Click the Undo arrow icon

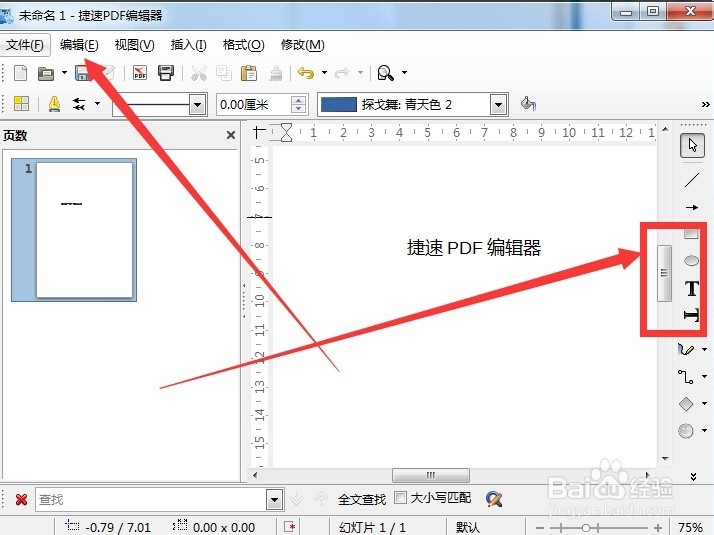pyautogui.click(x=306, y=73)
